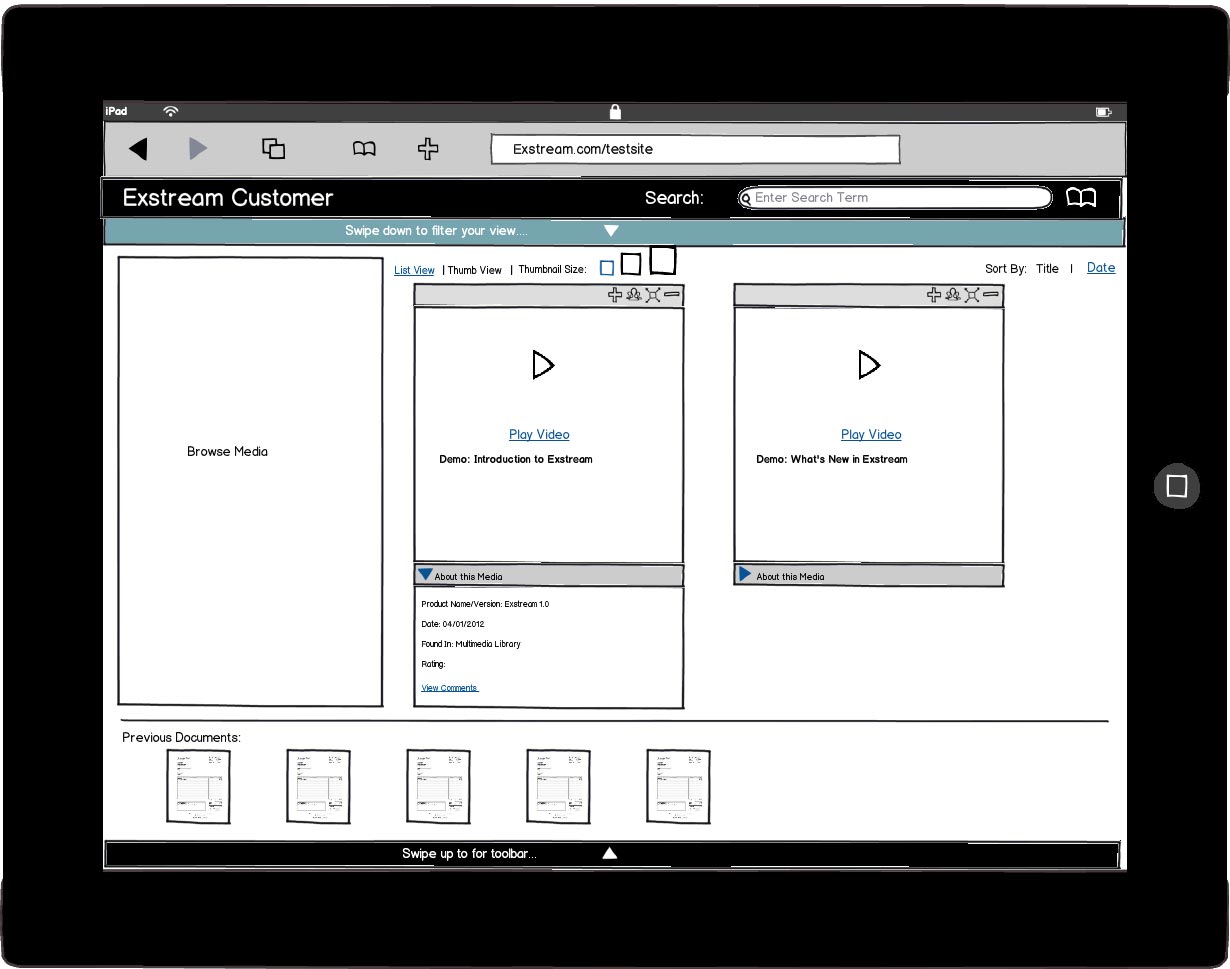Collapse About this Media under Introduction video

pyautogui.click(x=426, y=575)
